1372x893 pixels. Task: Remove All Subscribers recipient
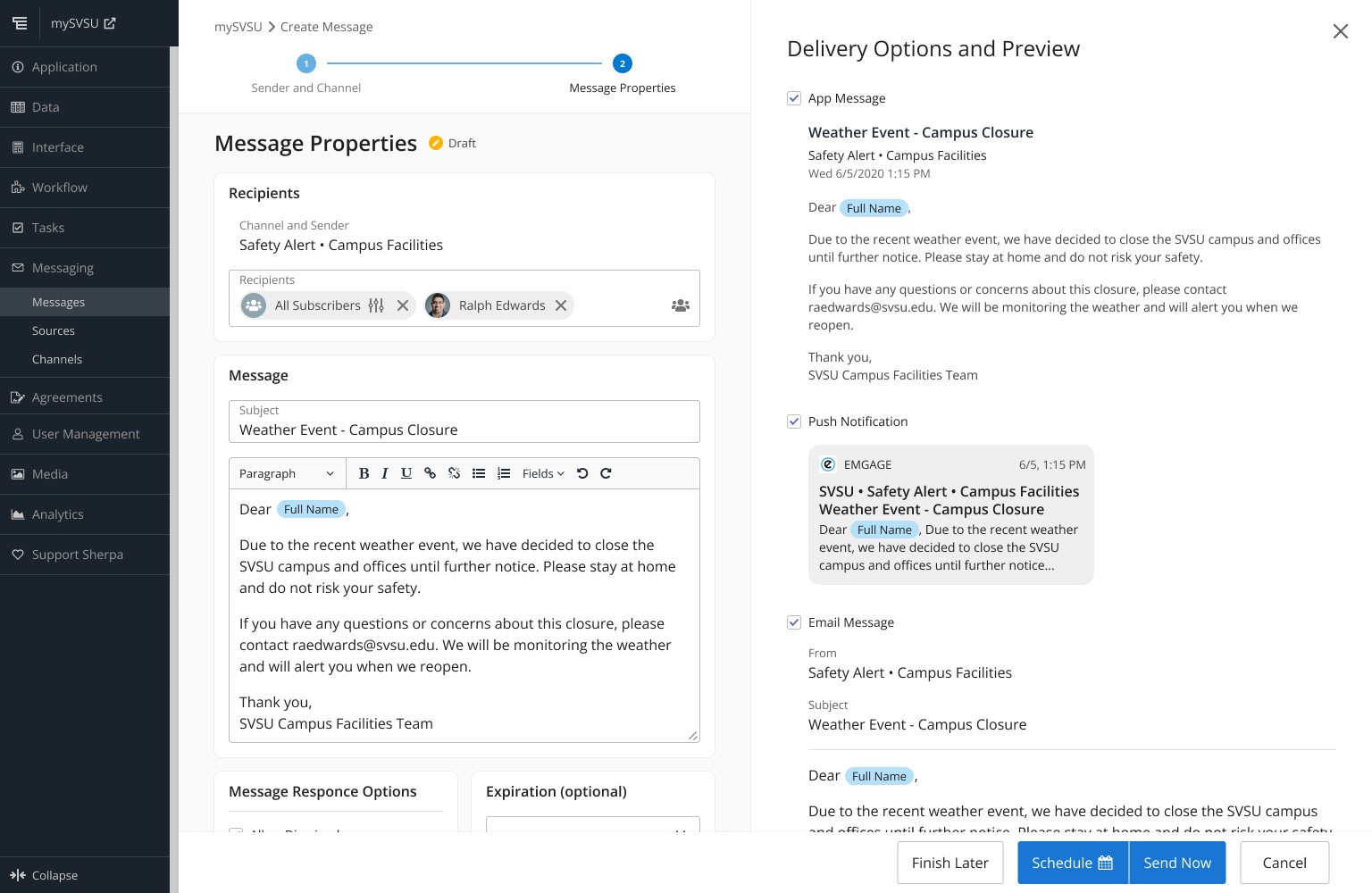pos(403,305)
